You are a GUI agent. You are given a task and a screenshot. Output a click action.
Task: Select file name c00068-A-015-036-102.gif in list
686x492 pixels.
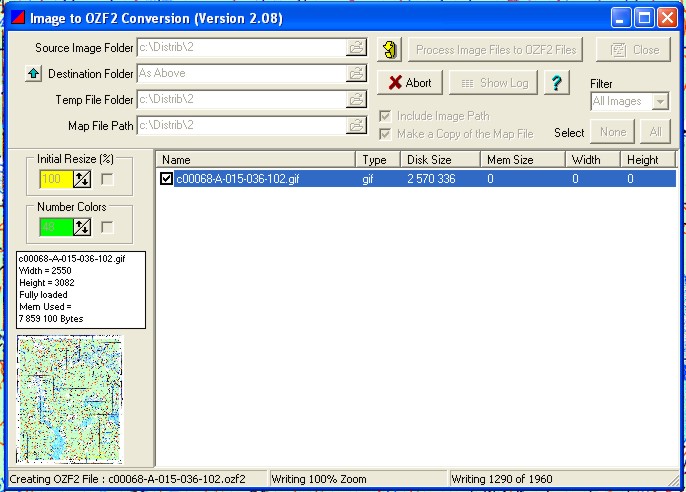pos(238,178)
